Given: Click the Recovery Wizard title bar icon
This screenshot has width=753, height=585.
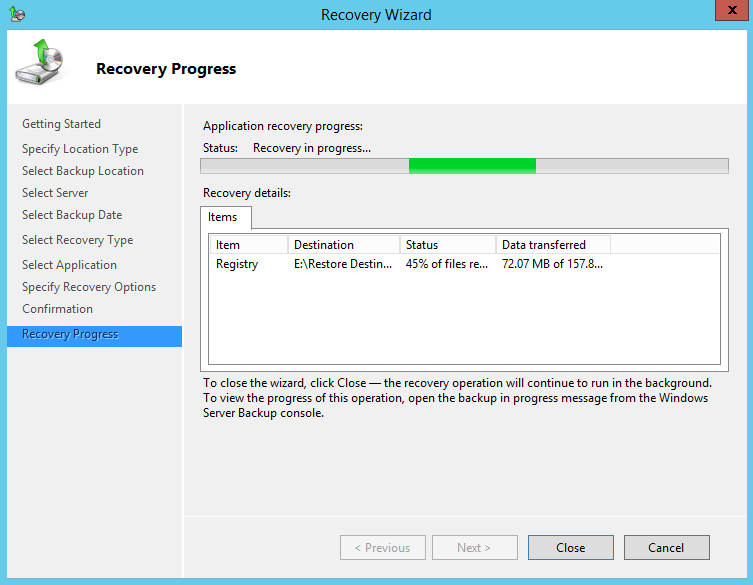Looking at the screenshot, I should click(x=16, y=14).
